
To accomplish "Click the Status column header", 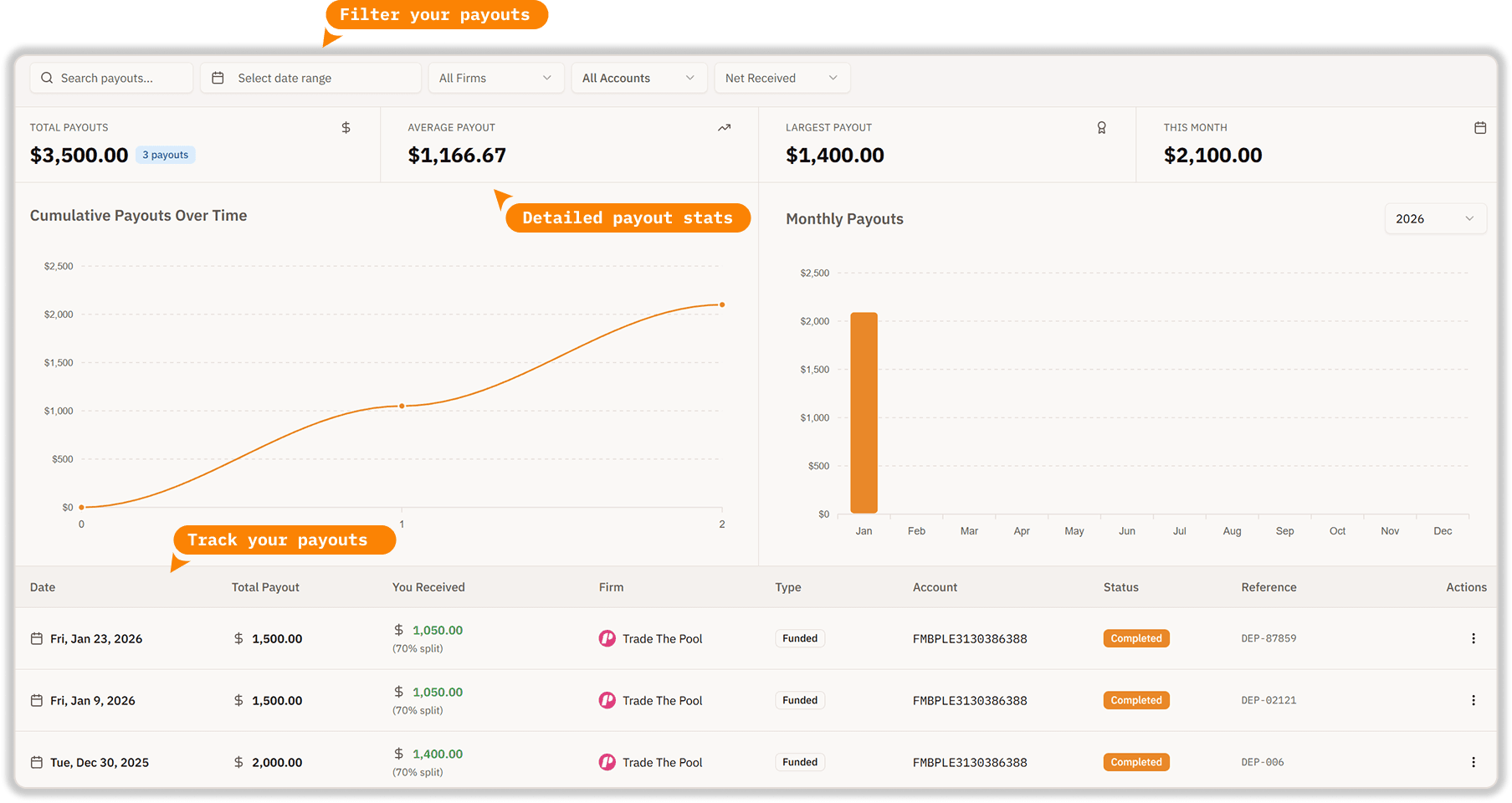I will coord(1120,587).
